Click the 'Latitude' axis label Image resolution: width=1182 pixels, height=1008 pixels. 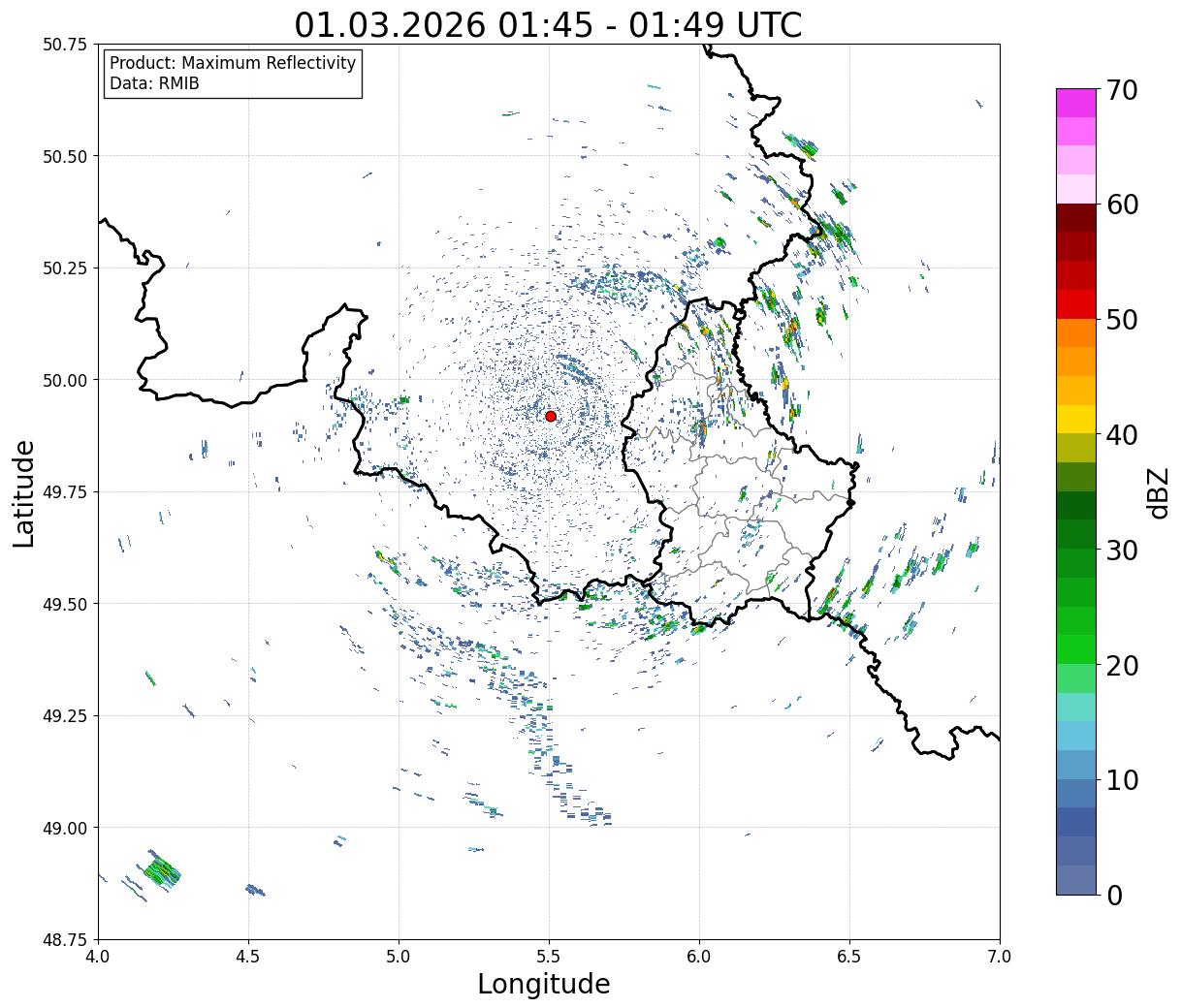tap(24, 492)
